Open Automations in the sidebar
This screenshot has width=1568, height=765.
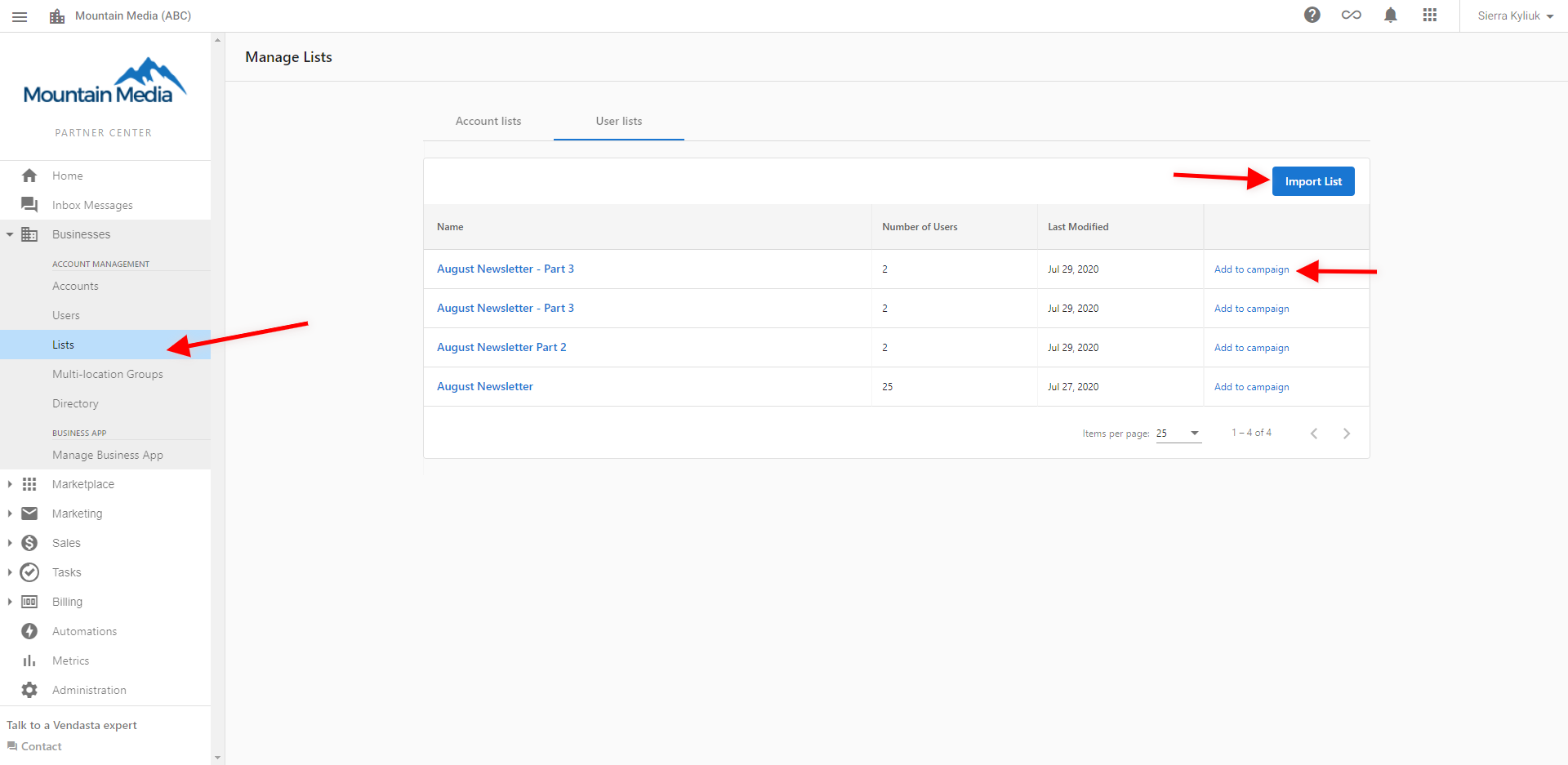coord(85,631)
